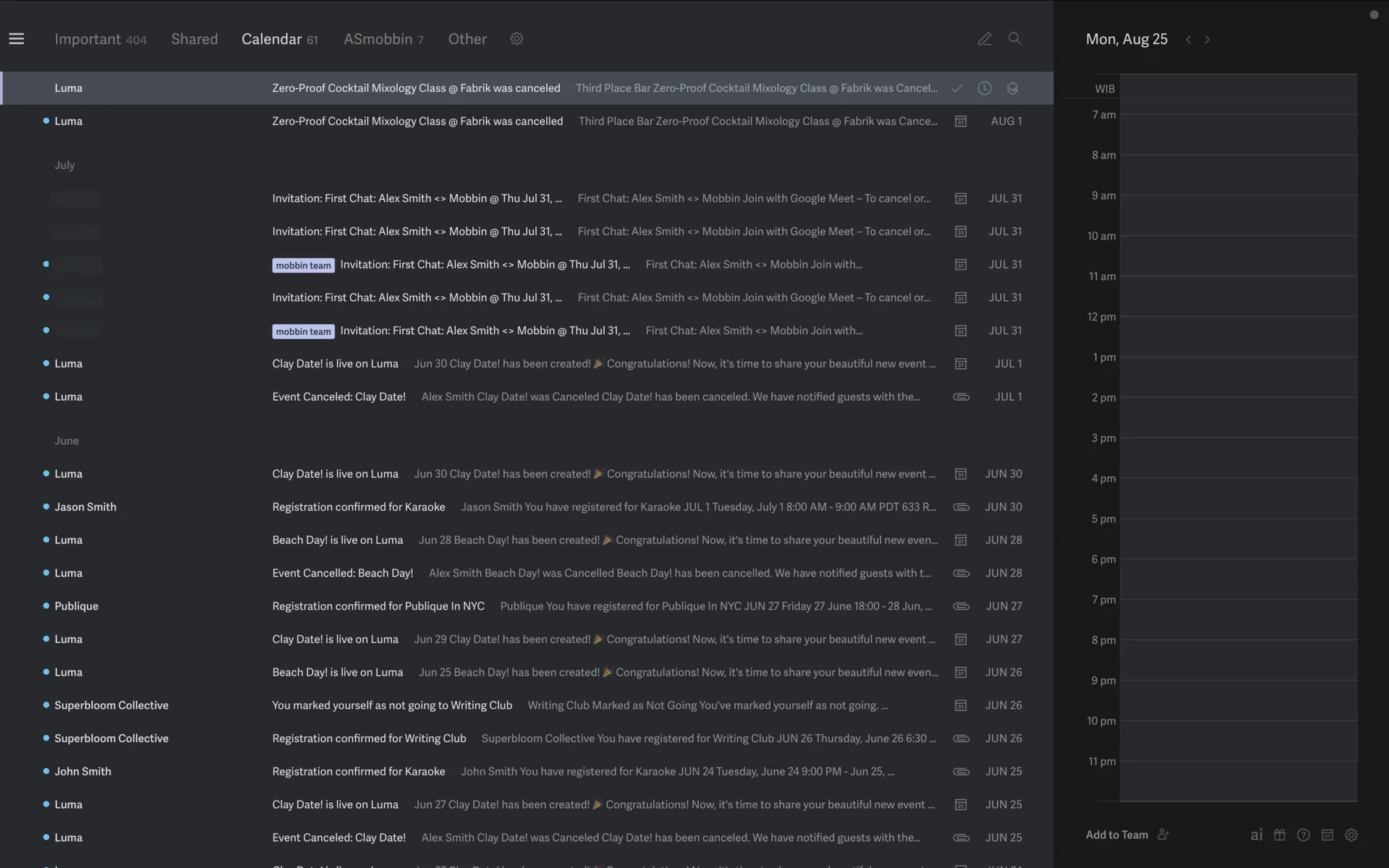Screen dimensions: 1389x868
Task: Click the ai icon in bottom bar
Action: [1257, 835]
